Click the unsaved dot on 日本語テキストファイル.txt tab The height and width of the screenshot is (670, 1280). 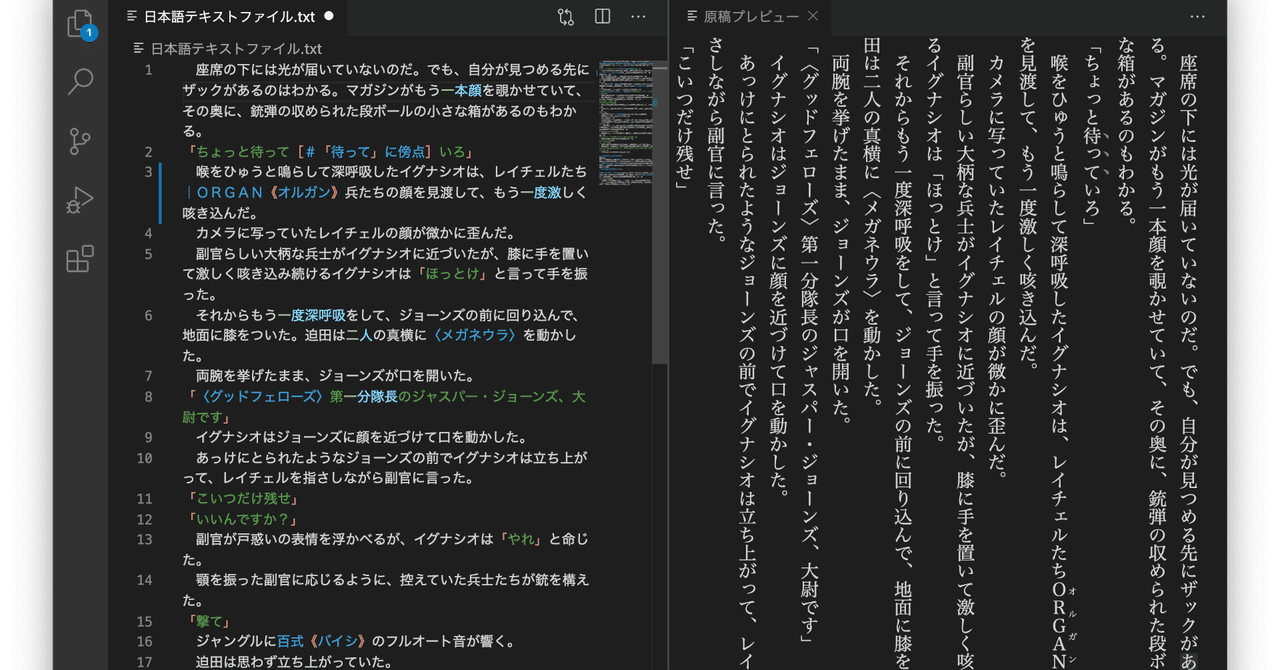[x=329, y=17]
